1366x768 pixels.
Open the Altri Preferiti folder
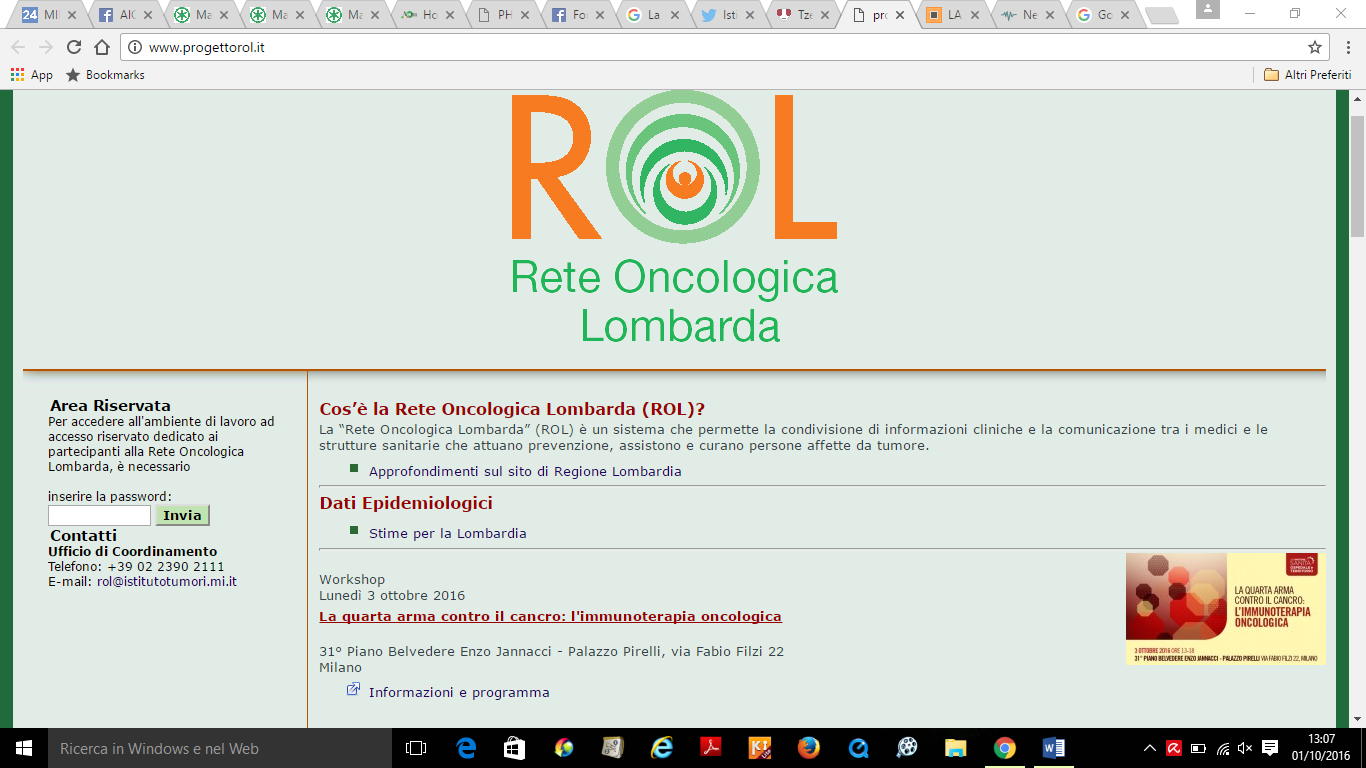coord(1307,75)
